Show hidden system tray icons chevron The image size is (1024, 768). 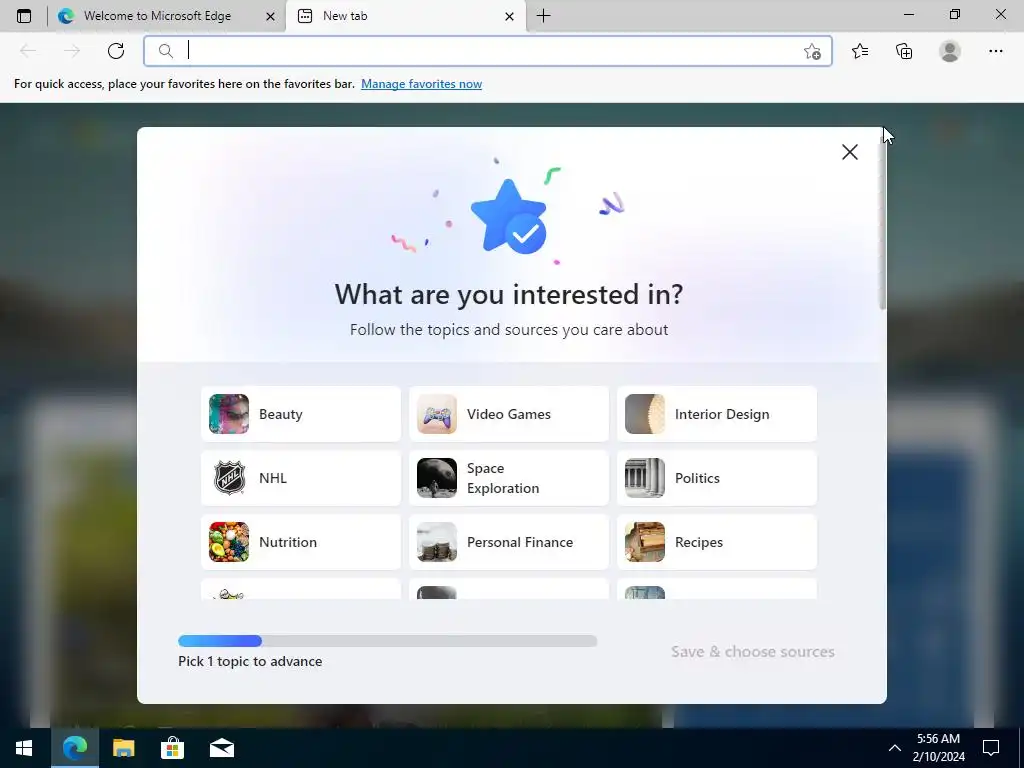(x=895, y=748)
